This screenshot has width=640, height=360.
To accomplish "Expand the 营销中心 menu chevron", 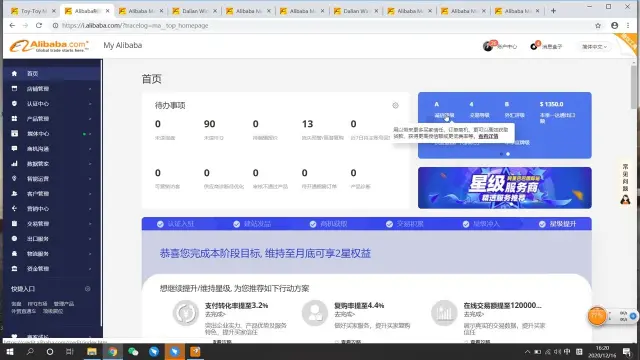I will 90,209.
